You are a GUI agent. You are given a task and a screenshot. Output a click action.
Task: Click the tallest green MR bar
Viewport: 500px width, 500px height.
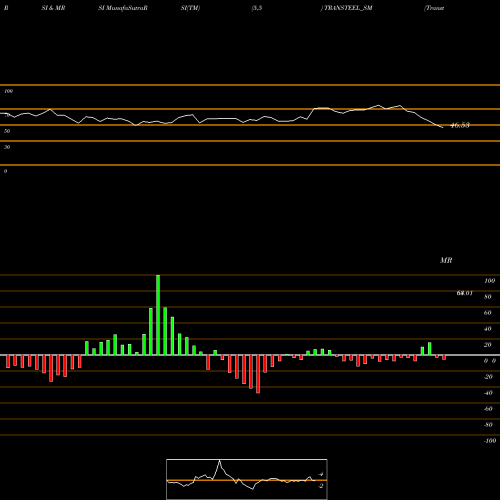[158, 315]
